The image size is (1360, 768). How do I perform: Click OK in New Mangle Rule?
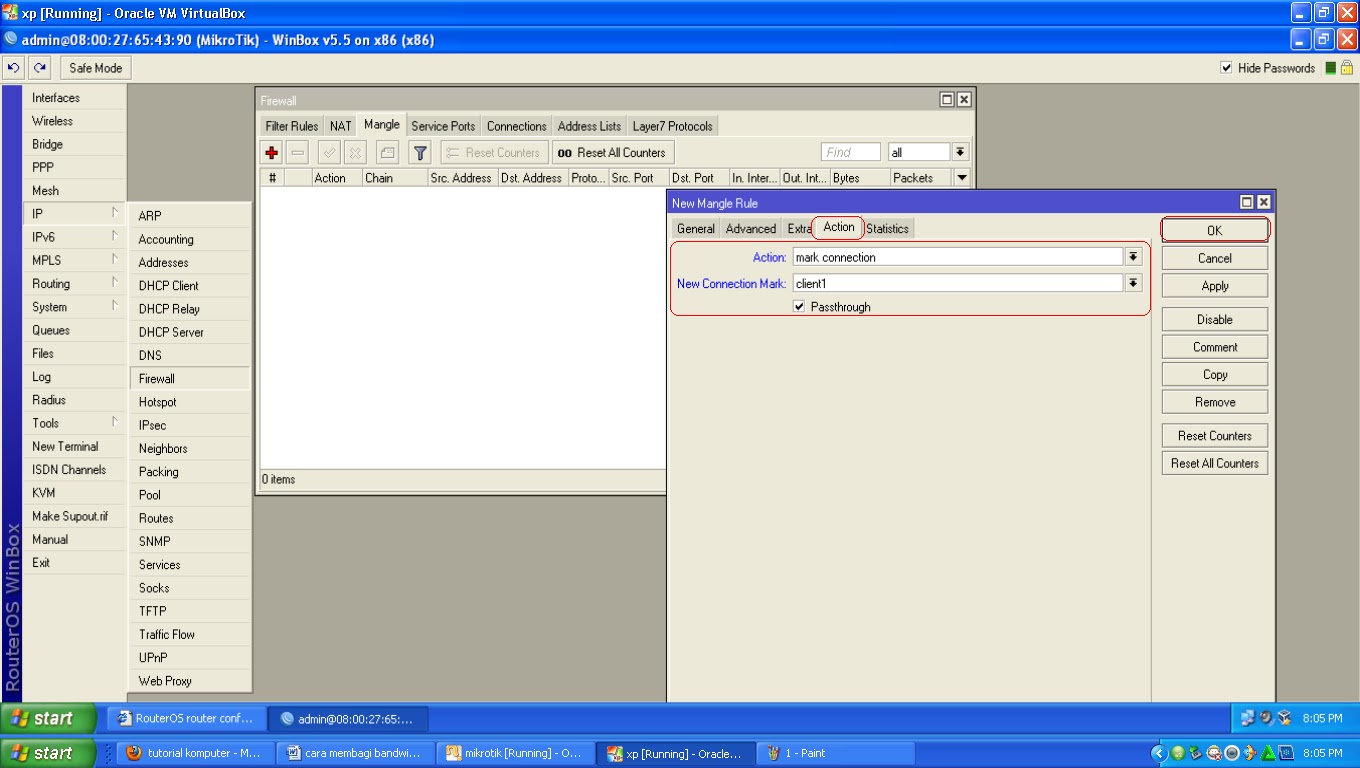pyautogui.click(x=1215, y=230)
